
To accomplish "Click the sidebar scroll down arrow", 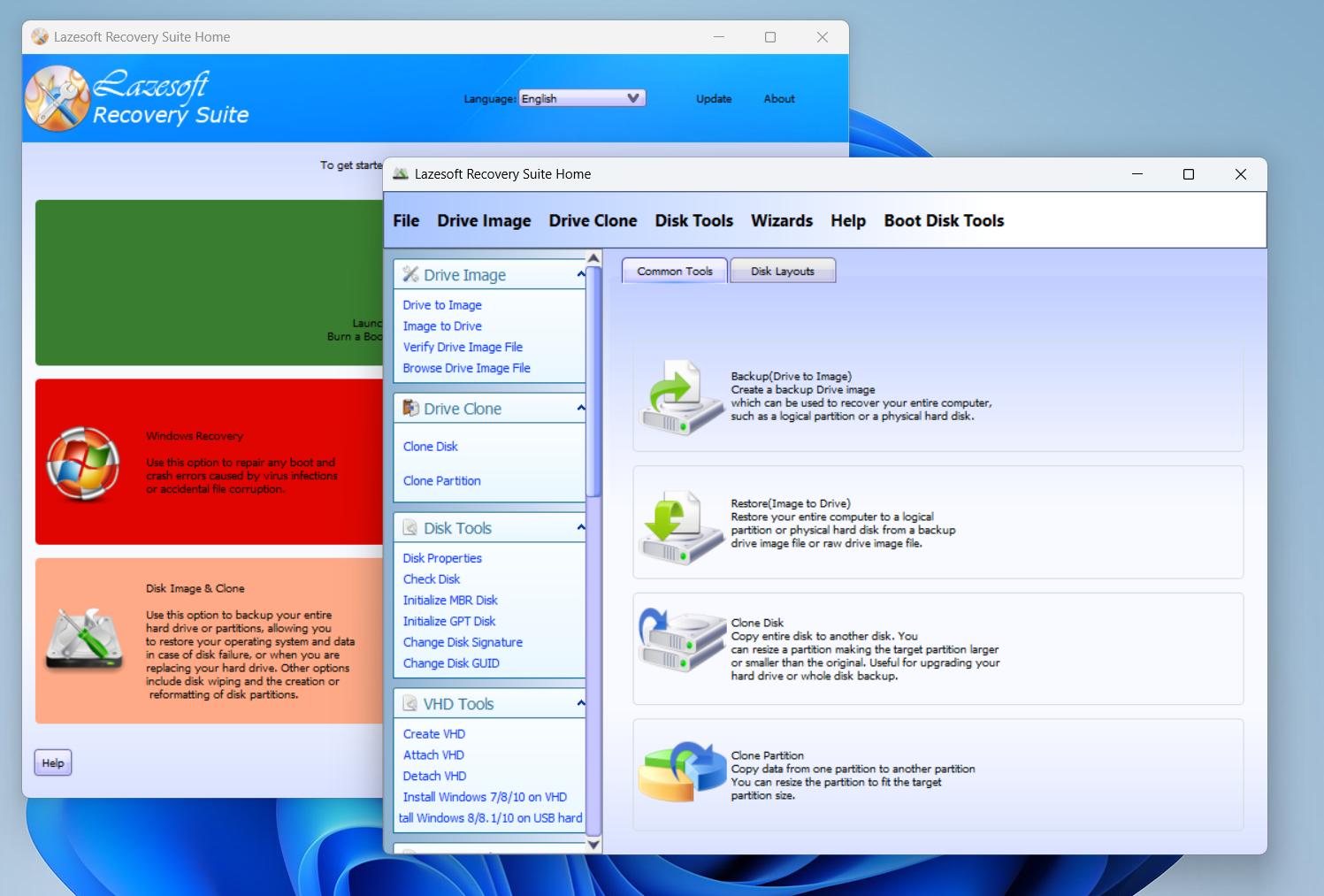I will coord(593,845).
